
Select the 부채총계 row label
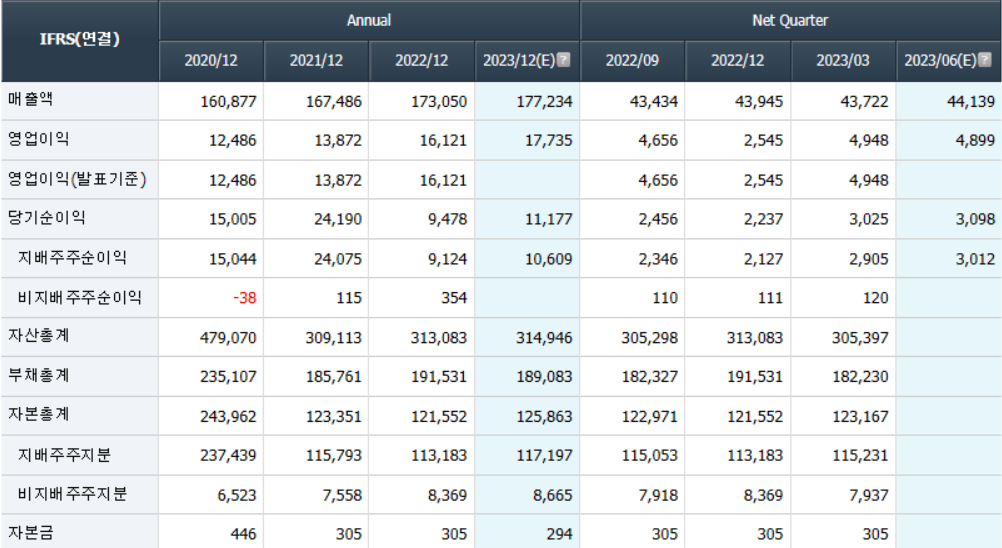click(x=38, y=376)
